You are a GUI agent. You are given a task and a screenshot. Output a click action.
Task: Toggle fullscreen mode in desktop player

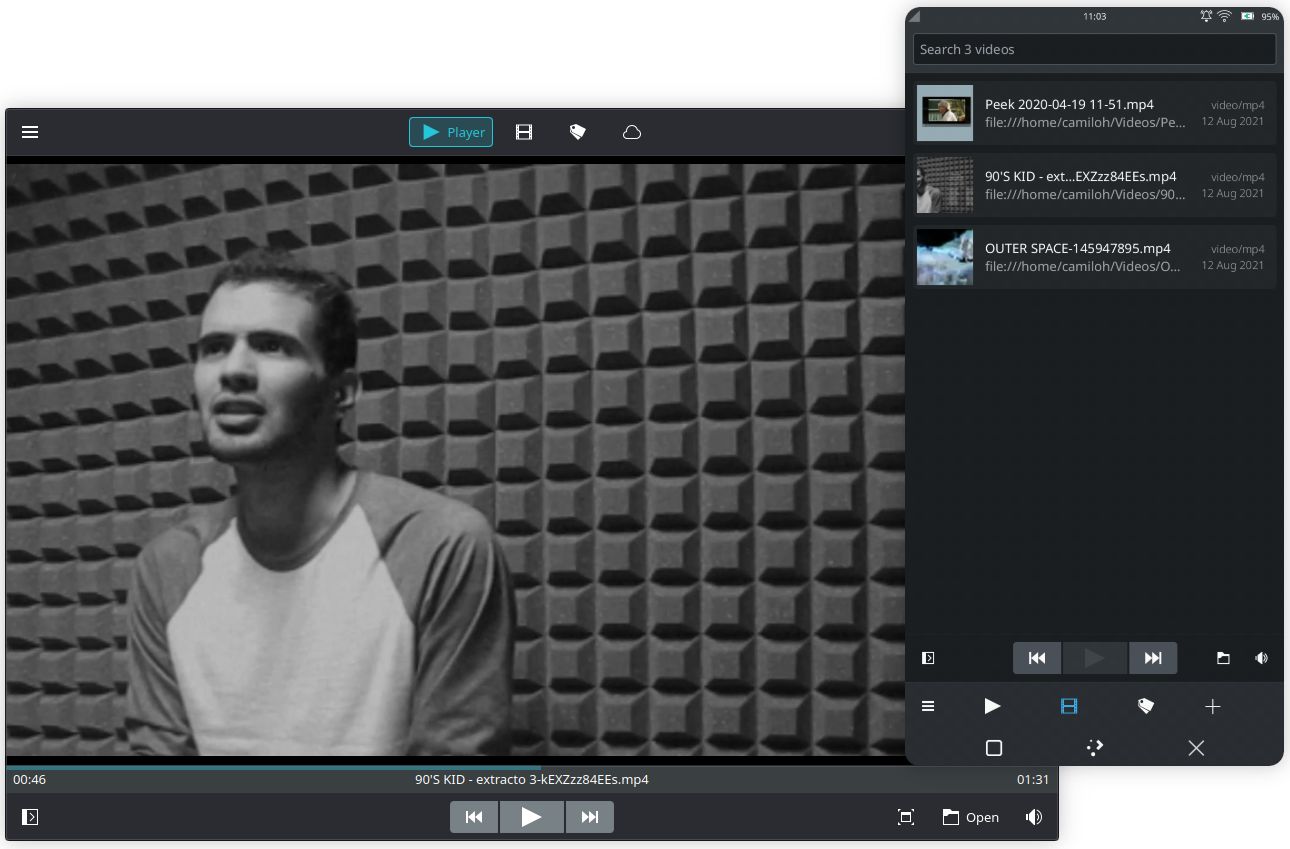906,817
